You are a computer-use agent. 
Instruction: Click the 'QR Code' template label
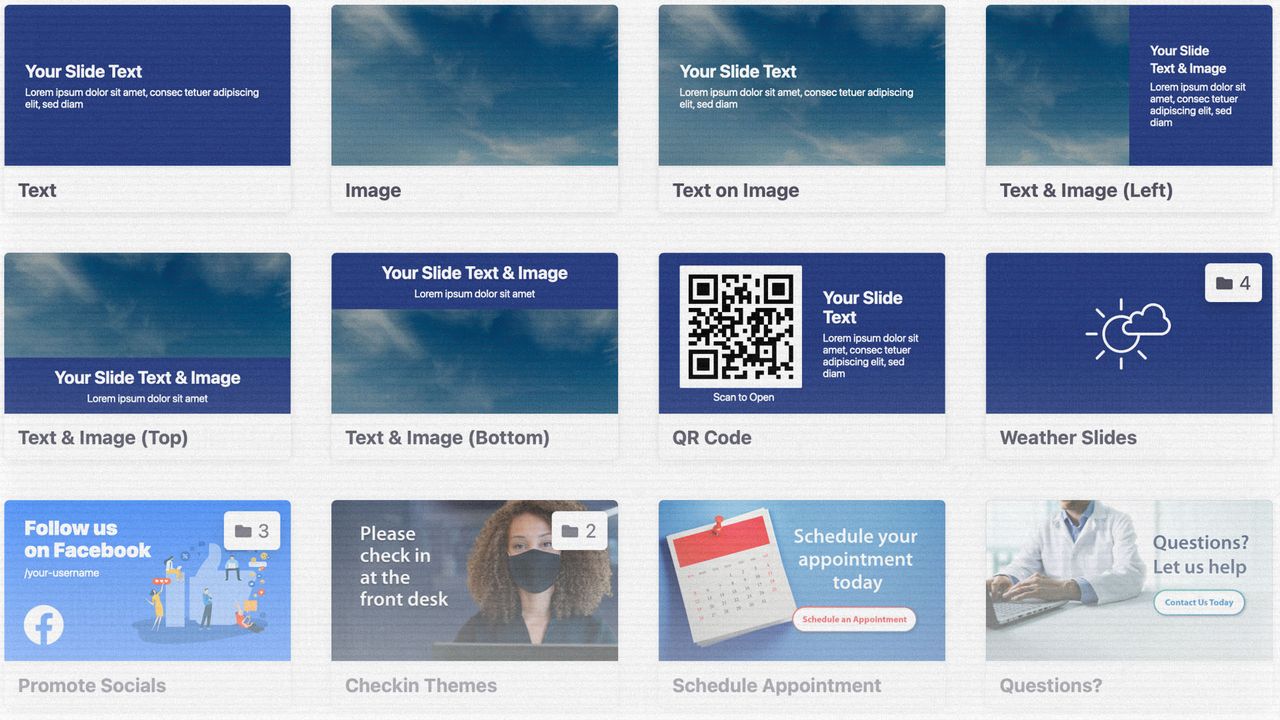(x=712, y=437)
